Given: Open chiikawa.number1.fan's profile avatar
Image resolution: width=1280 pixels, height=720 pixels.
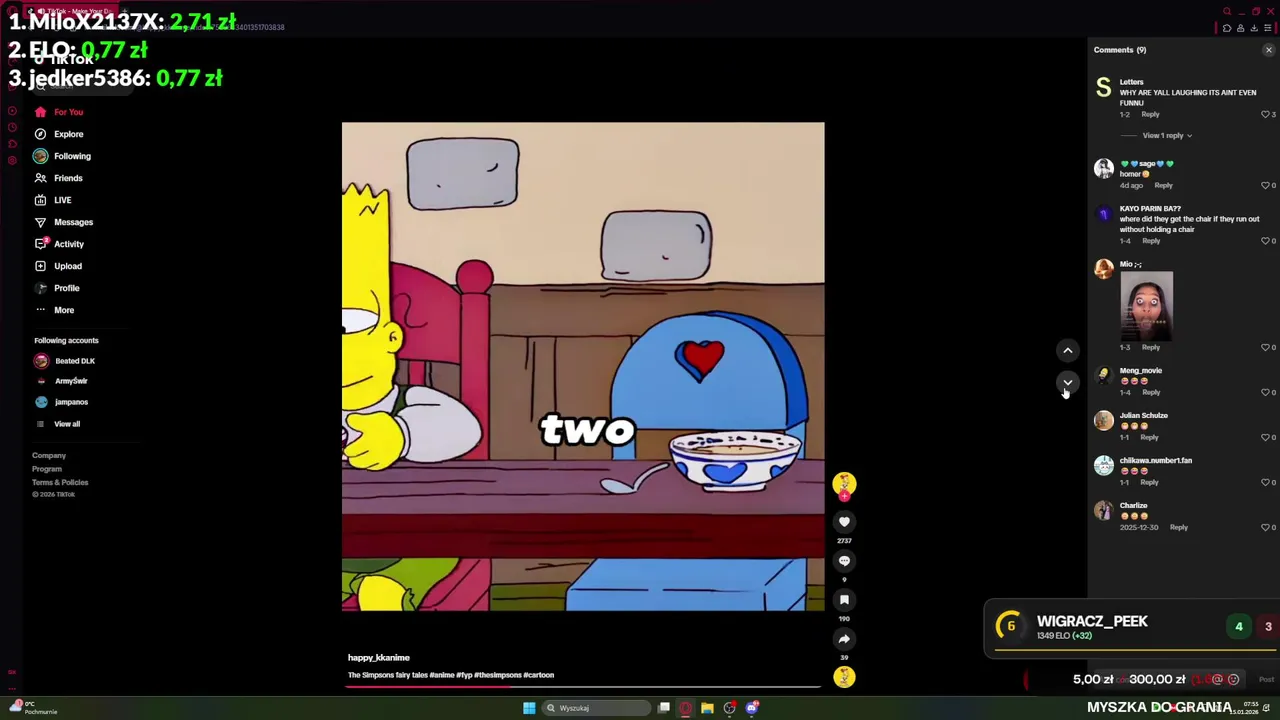Looking at the screenshot, I should pos(1103,466).
